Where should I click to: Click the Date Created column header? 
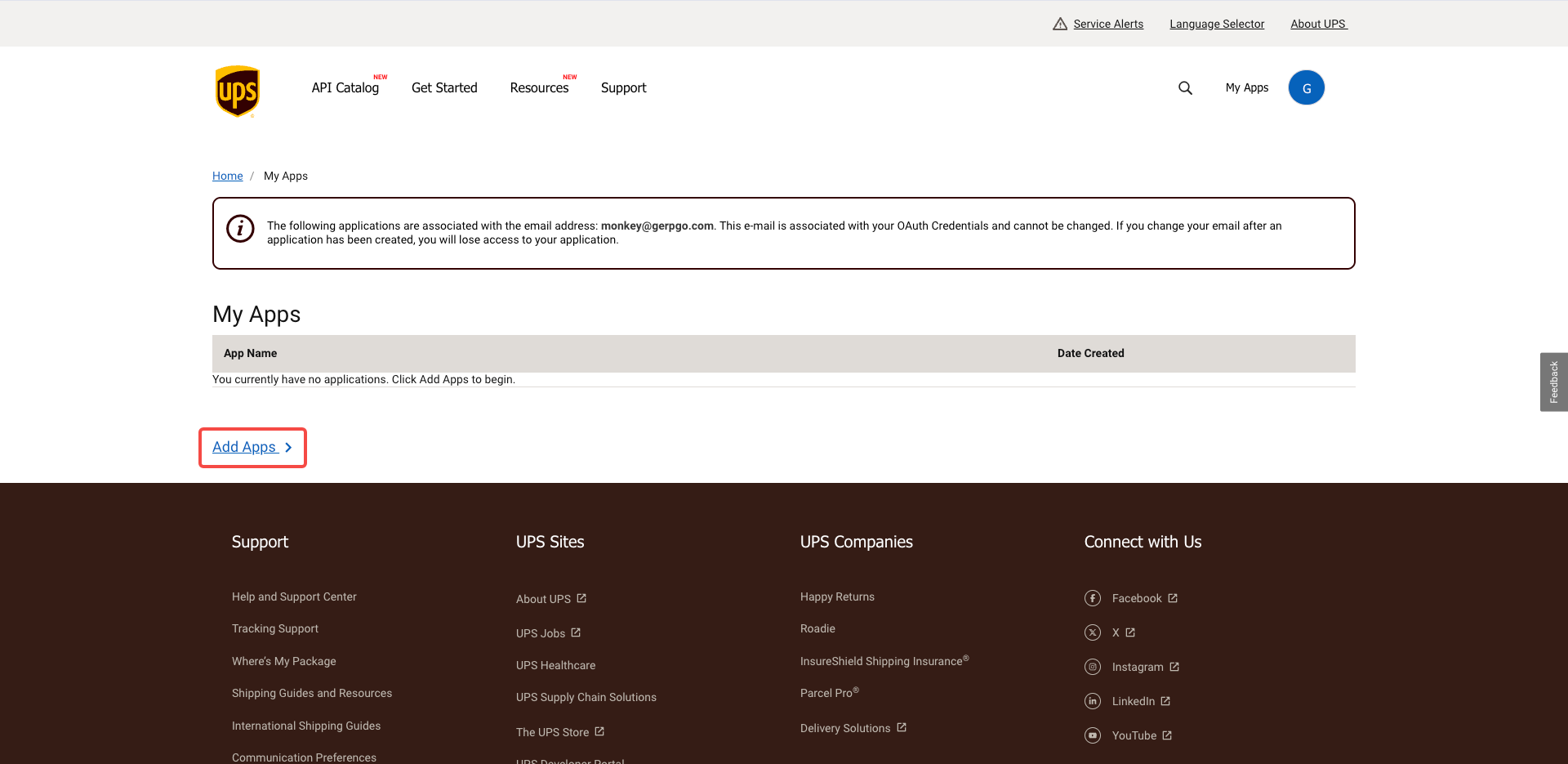[1090, 353]
